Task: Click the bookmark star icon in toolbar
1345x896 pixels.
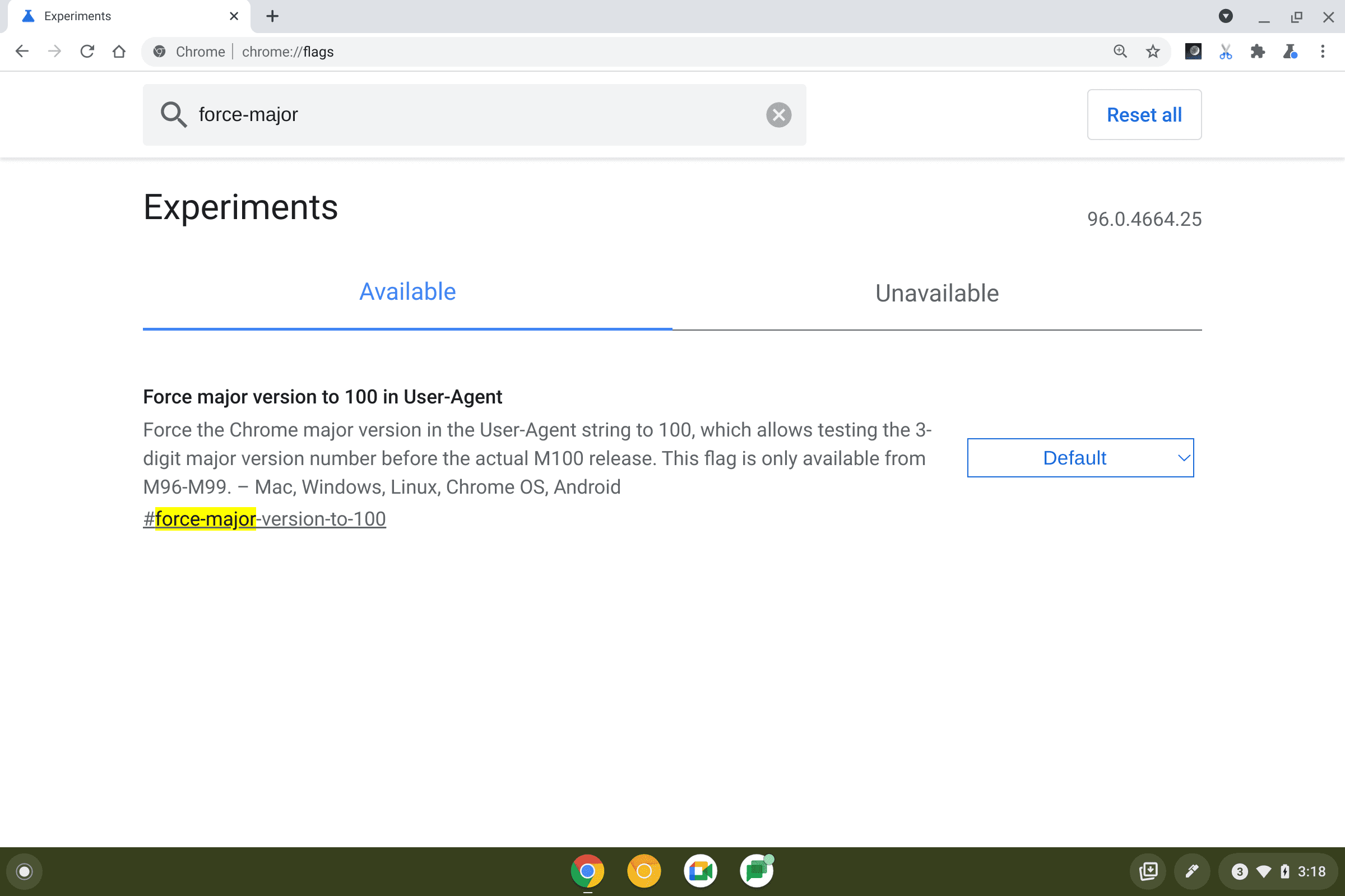Action: point(1153,52)
